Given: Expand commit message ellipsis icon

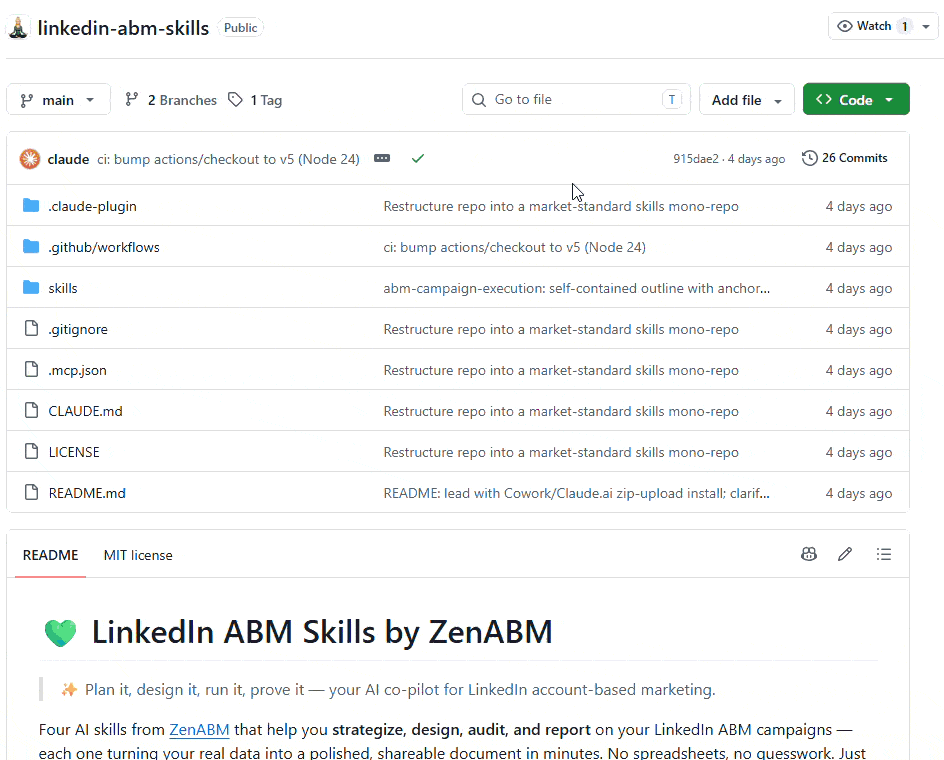Looking at the screenshot, I should pyautogui.click(x=382, y=158).
